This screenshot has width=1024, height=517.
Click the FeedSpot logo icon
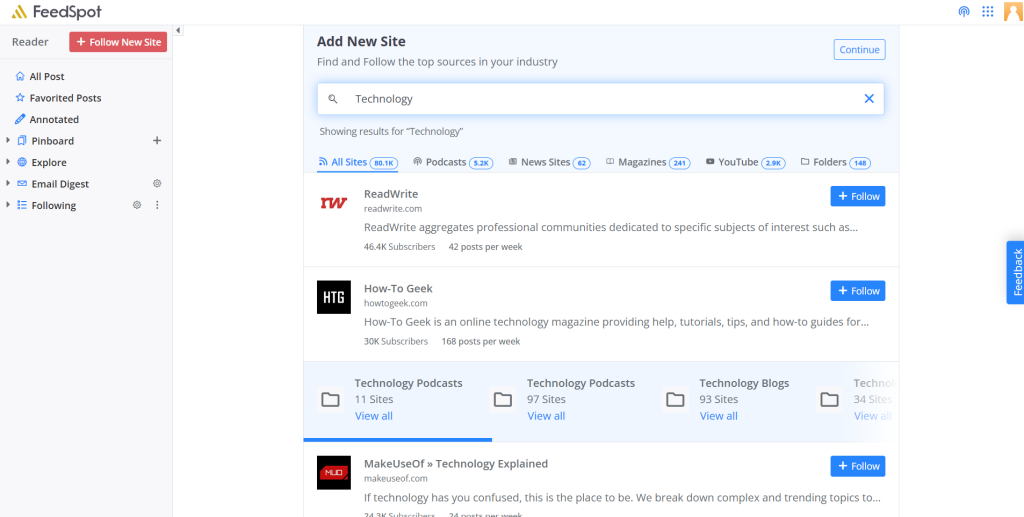(19, 12)
